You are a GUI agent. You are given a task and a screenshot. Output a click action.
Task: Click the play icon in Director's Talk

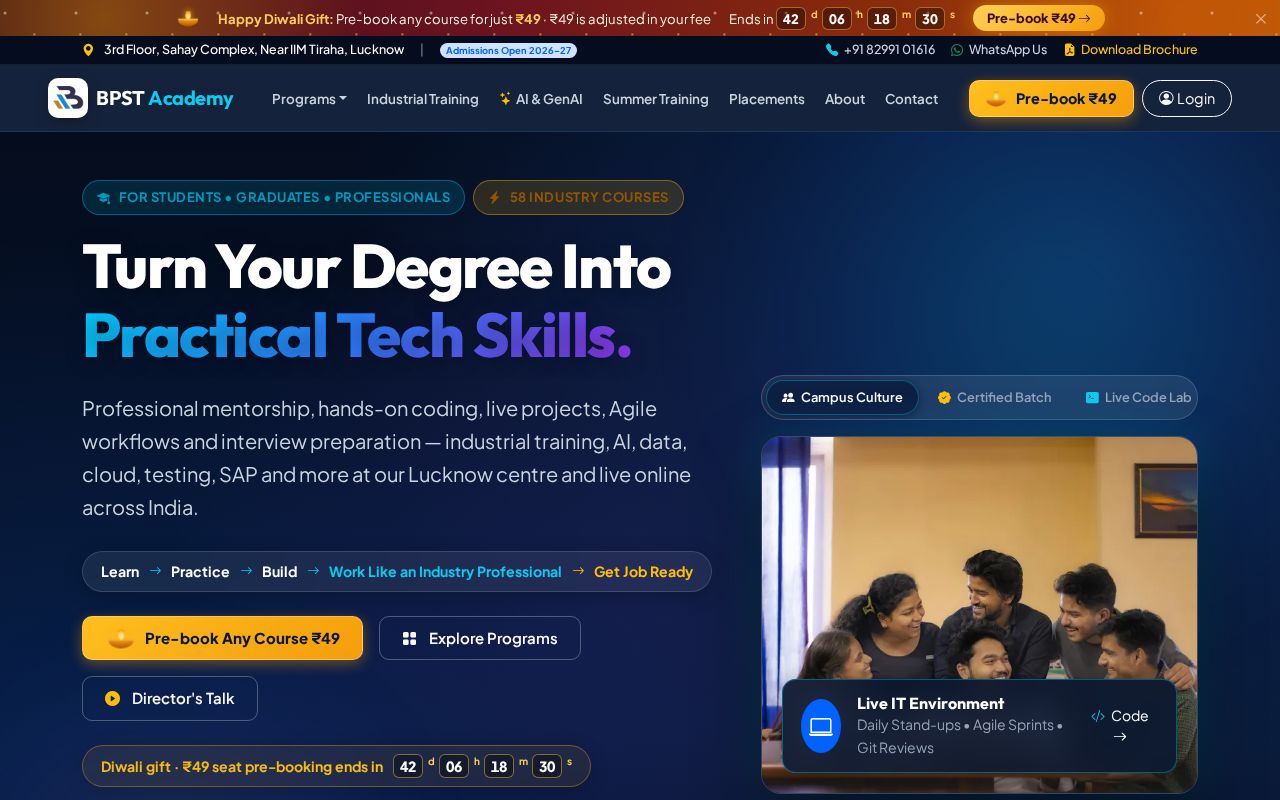[x=113, y=698]
